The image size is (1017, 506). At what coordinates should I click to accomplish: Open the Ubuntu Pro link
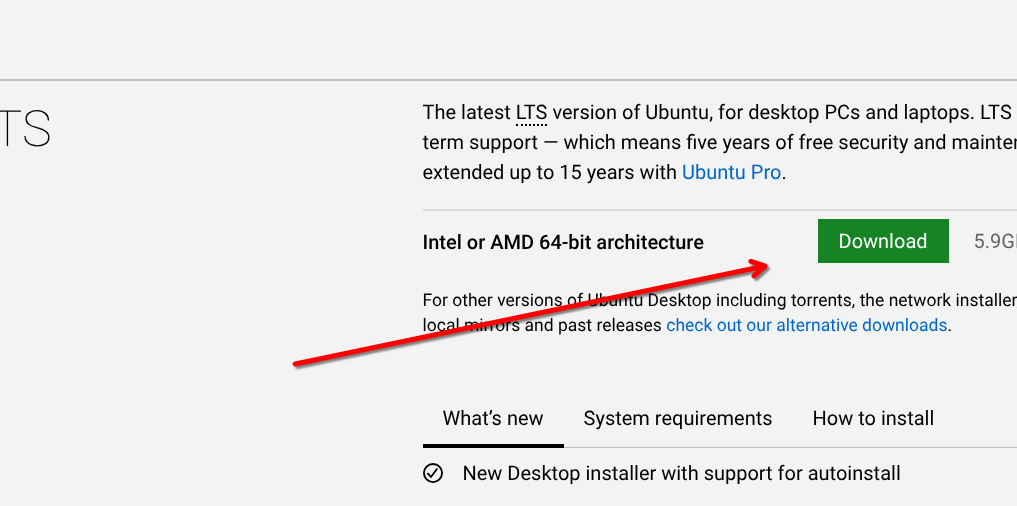[x=731, y=172]
